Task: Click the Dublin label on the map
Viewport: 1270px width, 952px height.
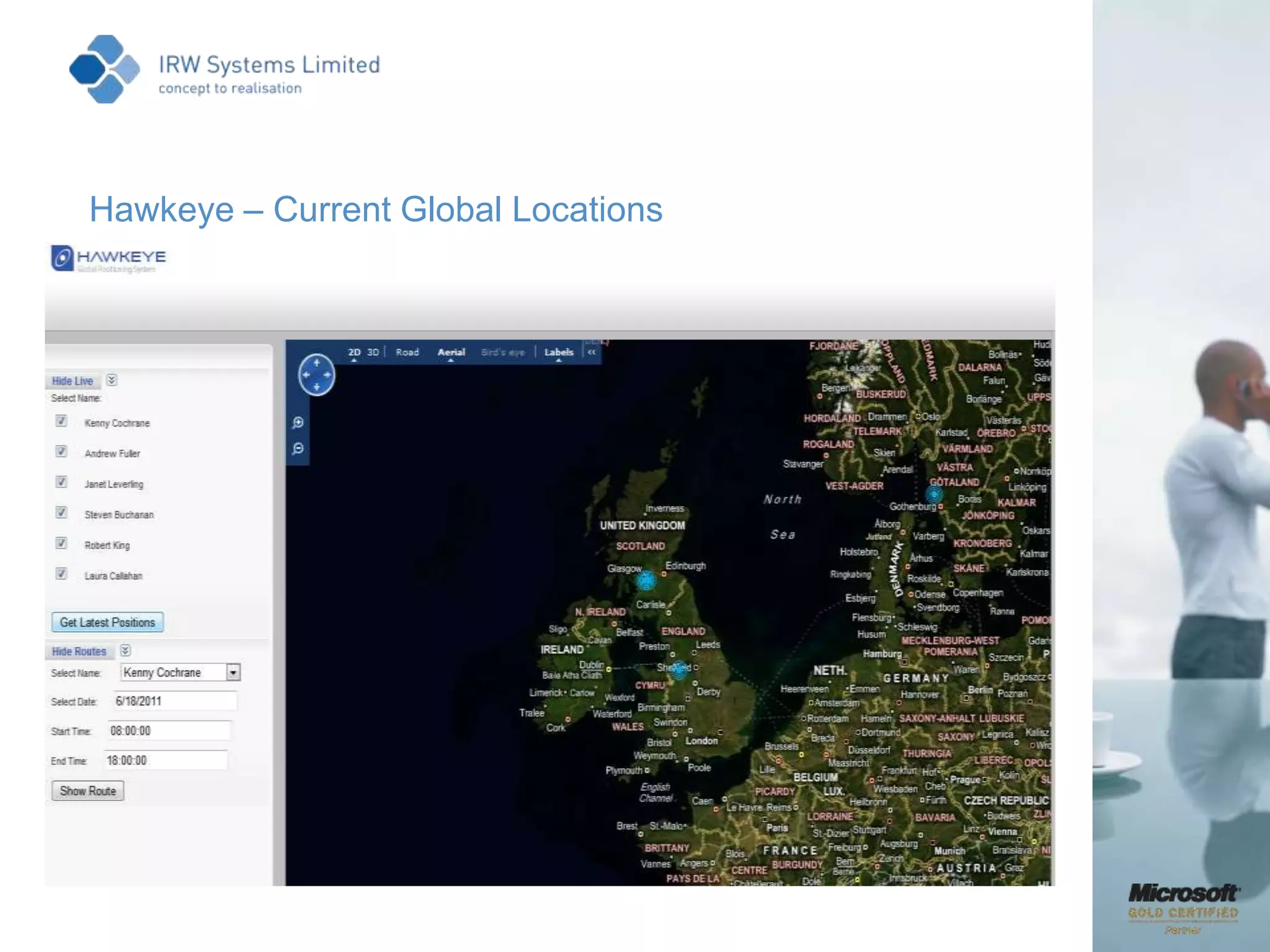Action: [x=592, y=664]
